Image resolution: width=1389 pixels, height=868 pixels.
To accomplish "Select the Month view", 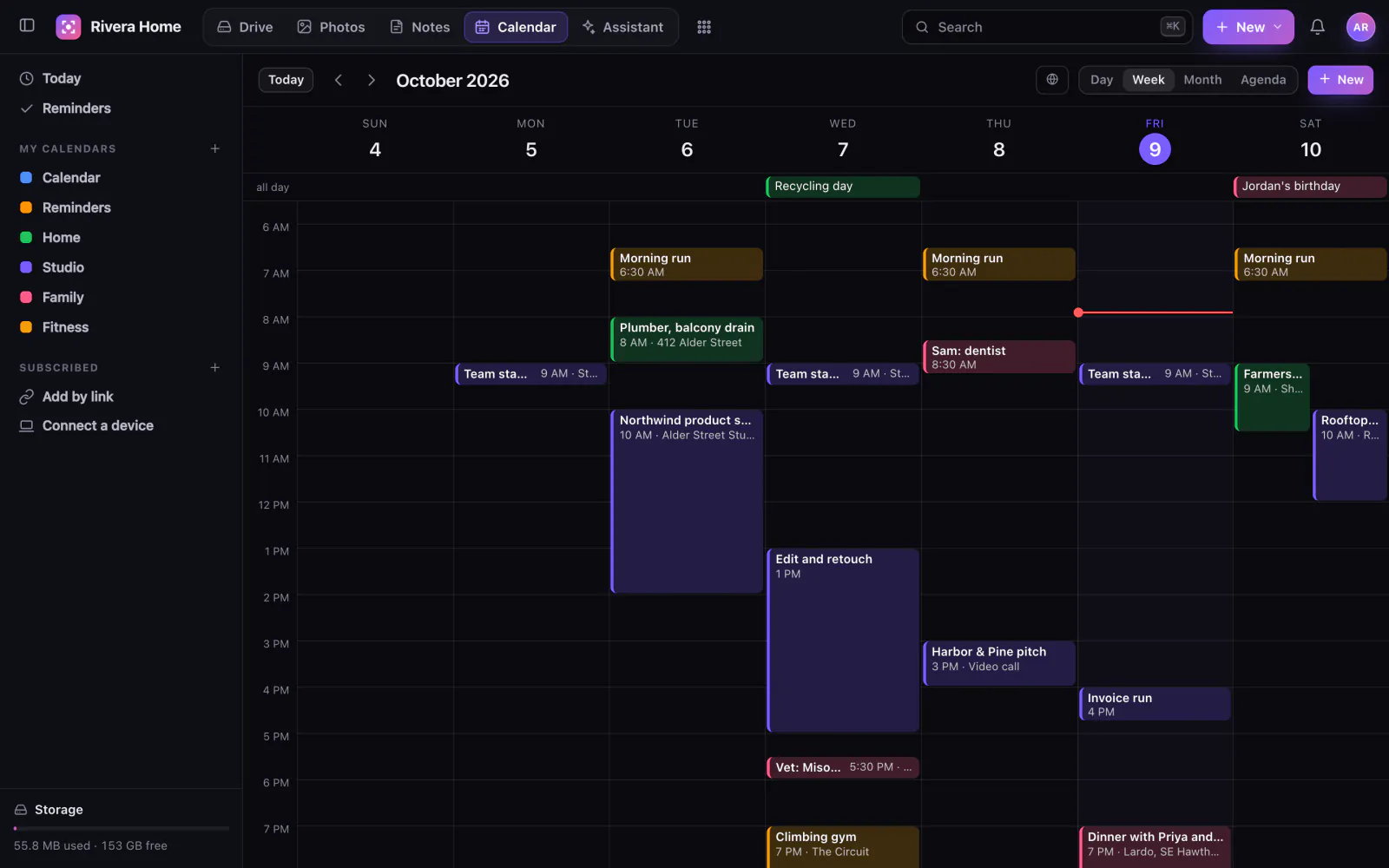I will point(1202,80).
